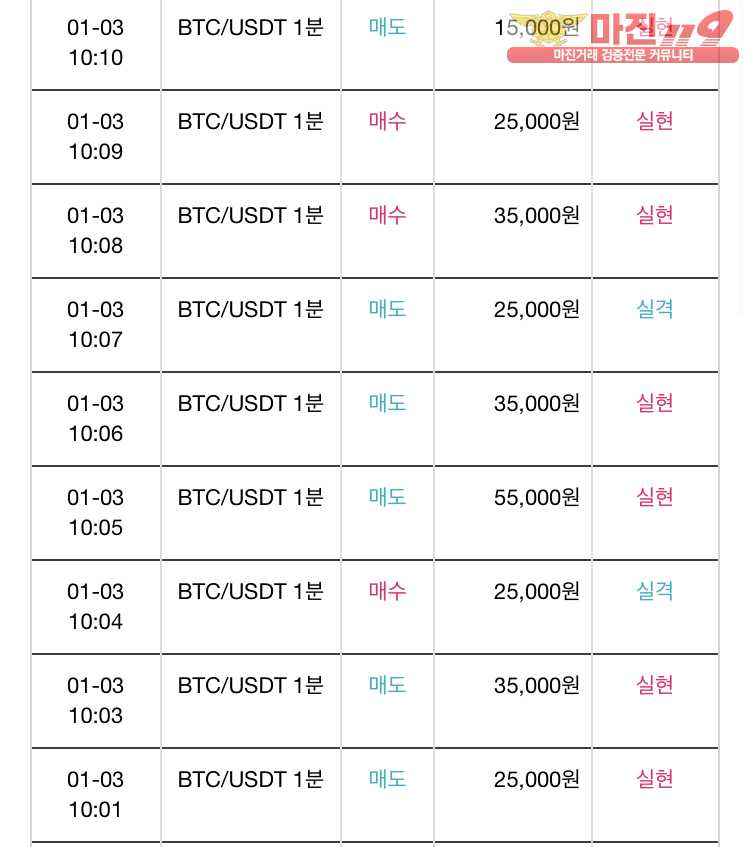The image size is (750, 847).
Task: Click 실현 status in 10:01 row
Action: [655, 779]
